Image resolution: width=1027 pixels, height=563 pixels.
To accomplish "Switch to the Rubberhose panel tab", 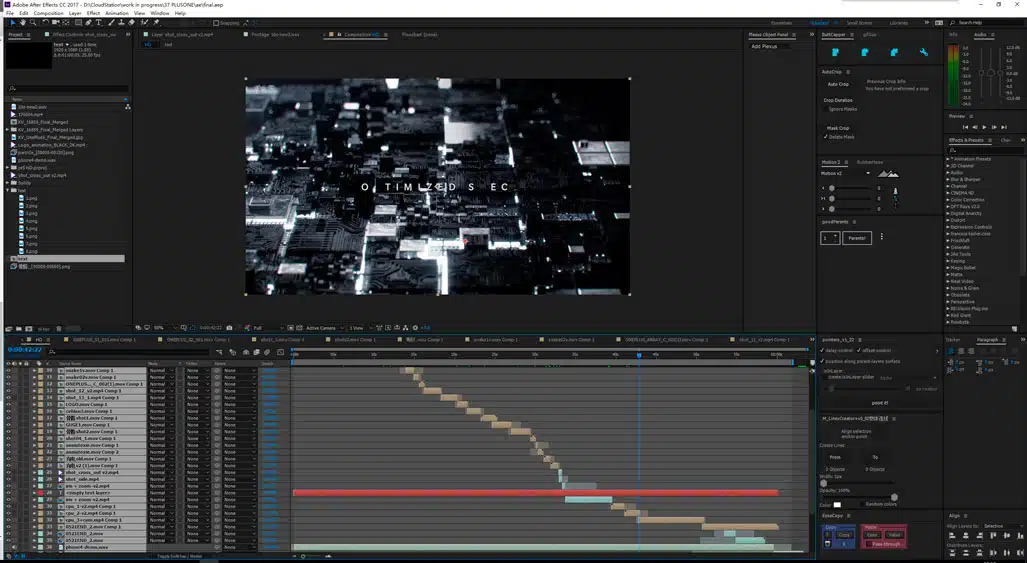I will coord(869,162).
